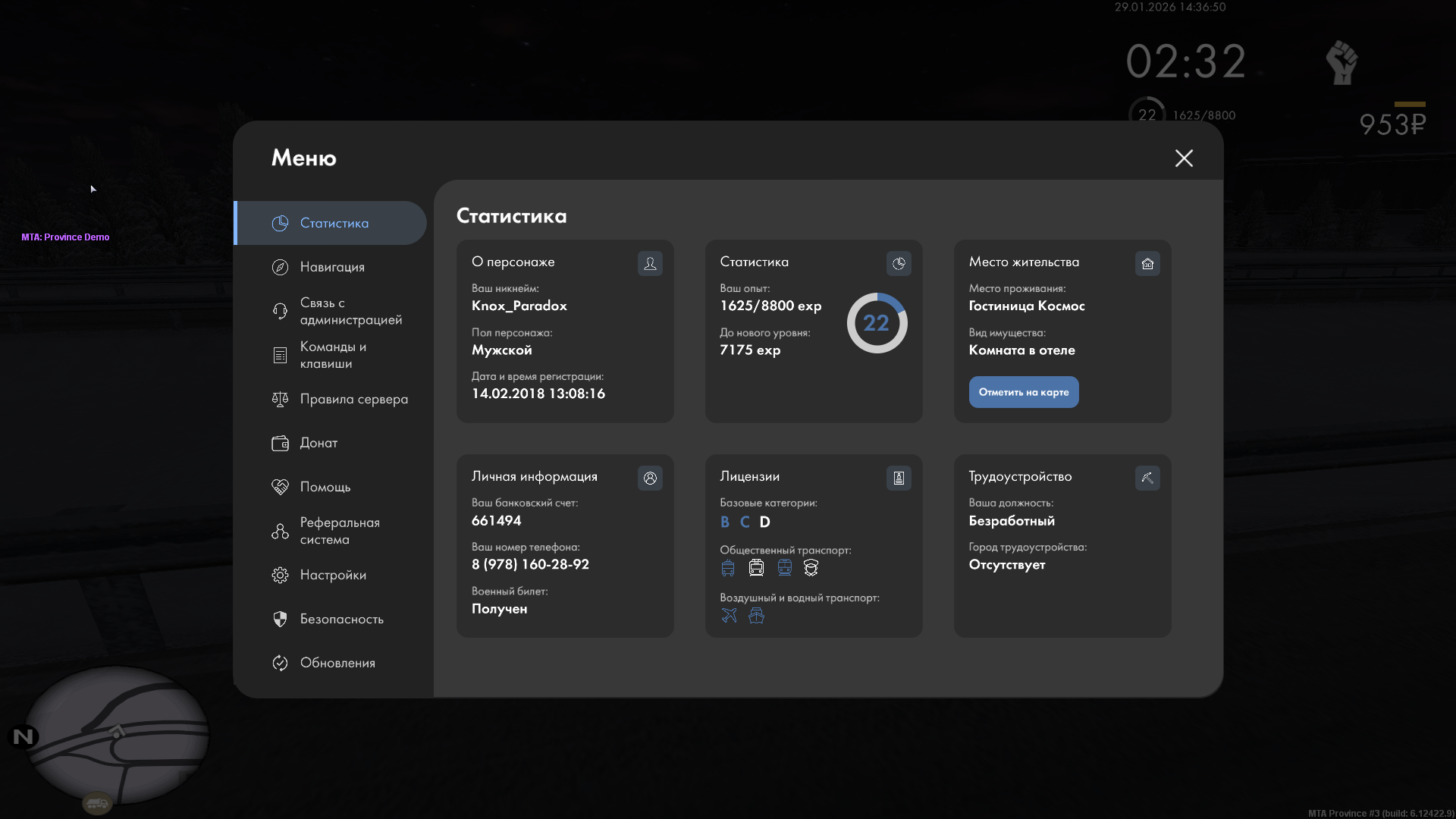Click the hammer icon in Трудоустройство card
1456x819 pixels.
[x=1147, y=478]
